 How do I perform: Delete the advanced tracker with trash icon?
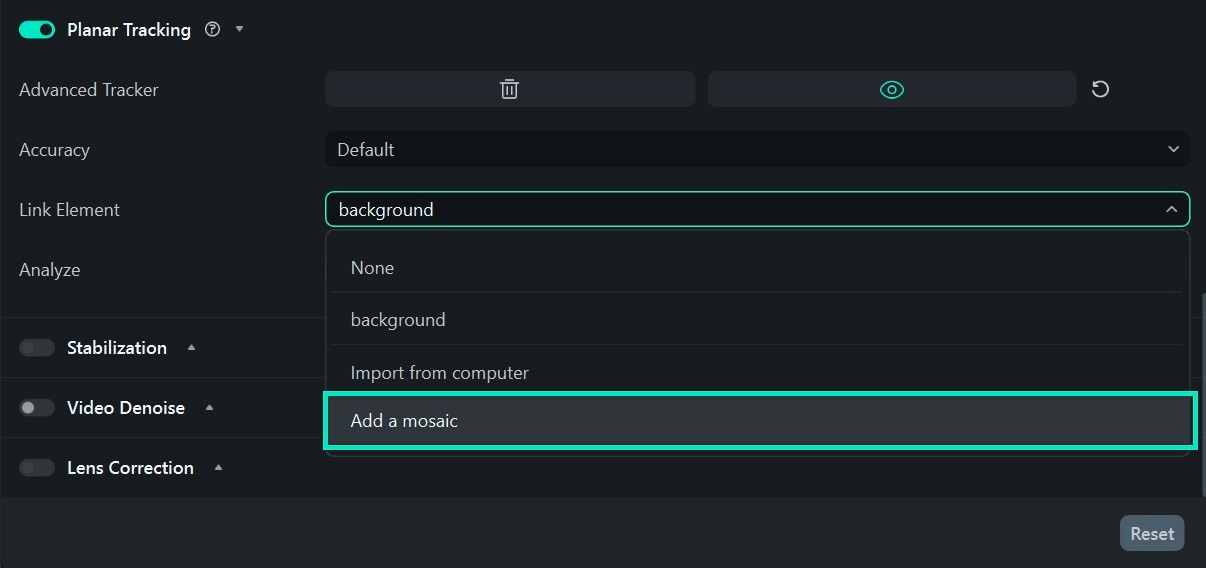[x=509, y=89]
